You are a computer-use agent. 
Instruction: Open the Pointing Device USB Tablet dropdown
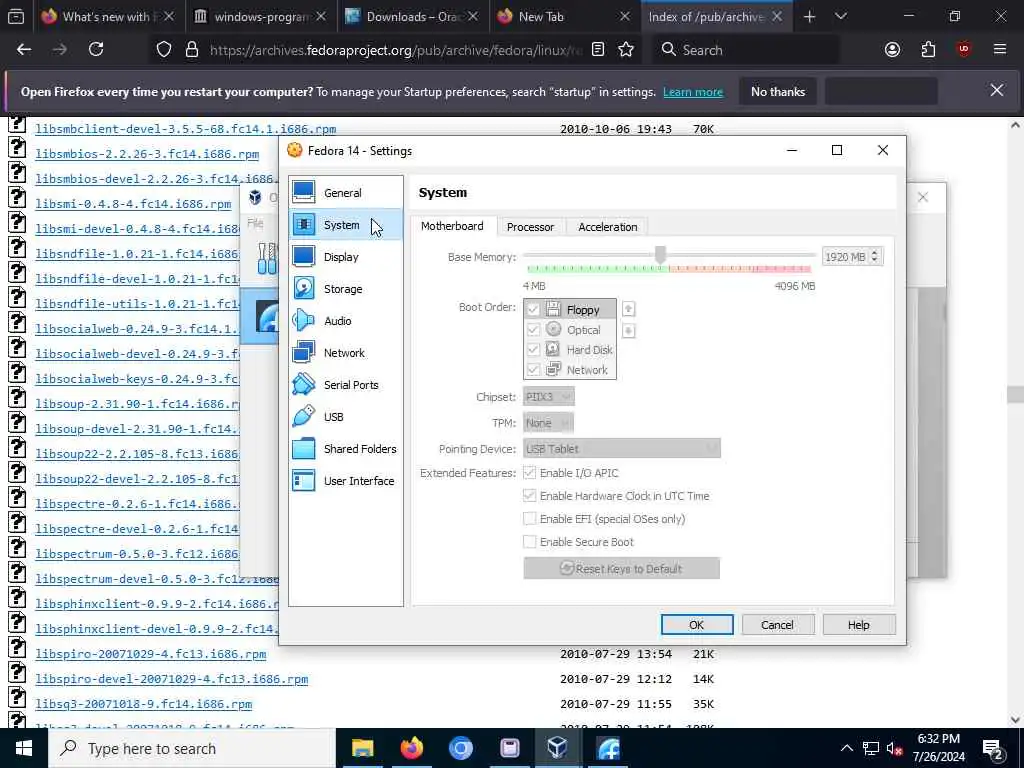click(622, 449)
